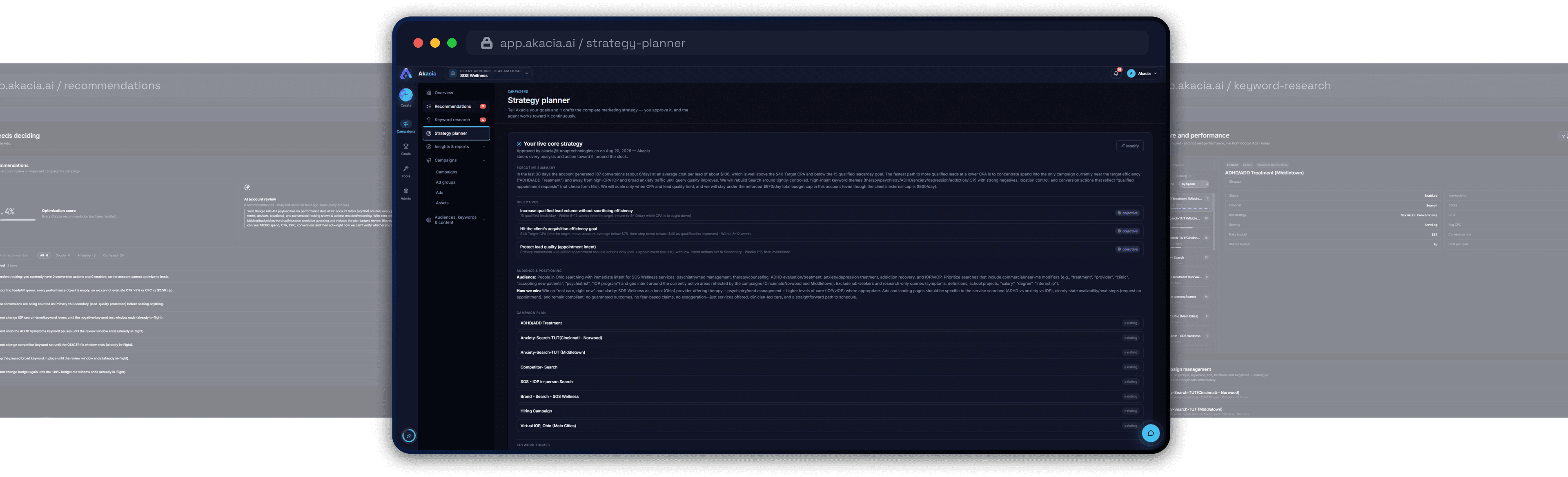Screen dimensions: 1568x477
Task: Open the ADHD/ADD Treatment campaign plan row
Action: pyautogui.click(x=830, y=323)
